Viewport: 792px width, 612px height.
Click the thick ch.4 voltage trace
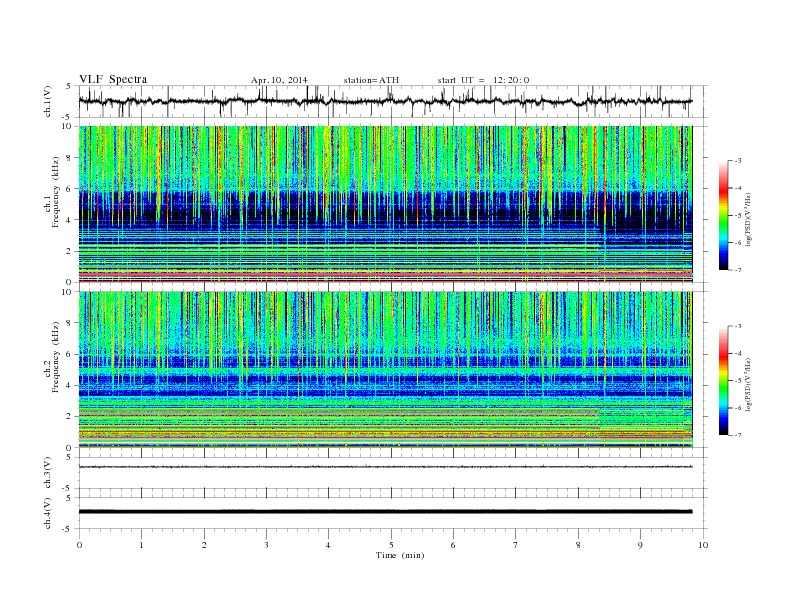pyautogui.click(x=385, y=512)
